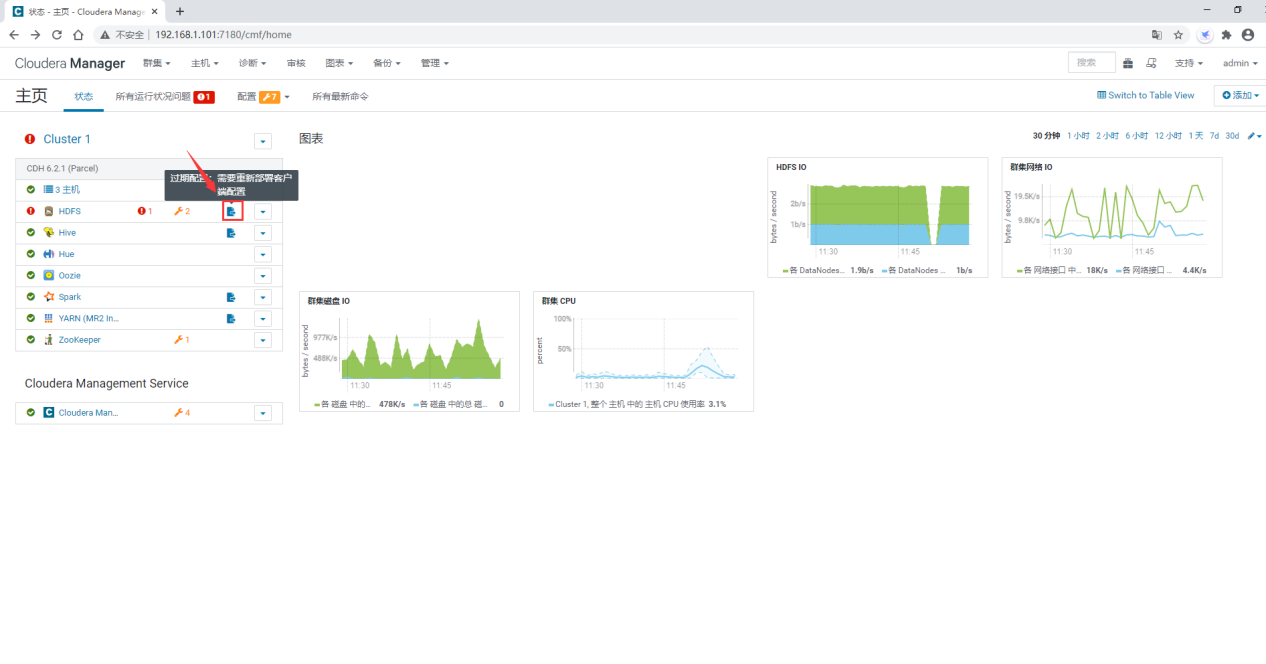Open the 诊断 menu in top navigation
Image resolution: width=1266 pixels, height=664 pixels.
point(253,63)
